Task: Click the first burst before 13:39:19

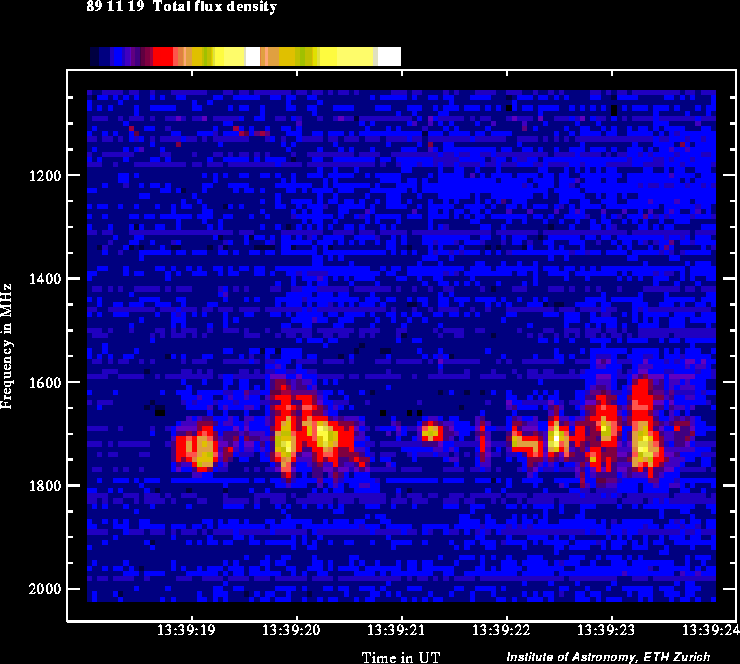Action: pos(197,446)
